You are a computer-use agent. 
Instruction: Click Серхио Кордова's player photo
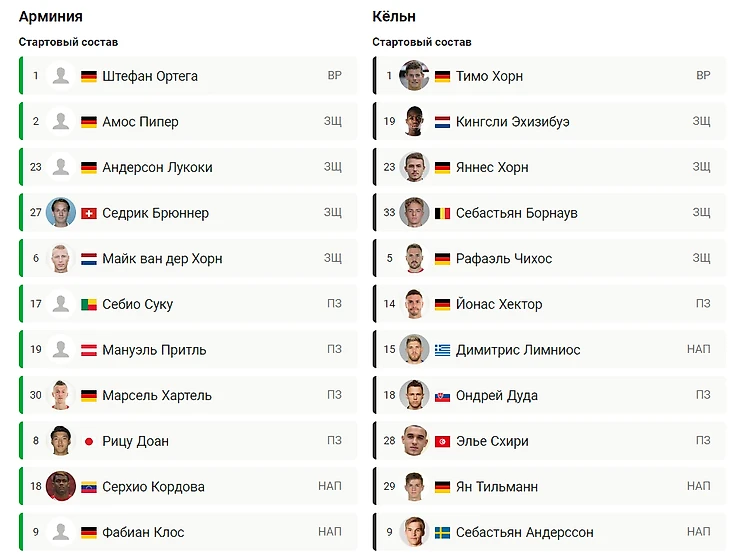[x=61, y=486]
